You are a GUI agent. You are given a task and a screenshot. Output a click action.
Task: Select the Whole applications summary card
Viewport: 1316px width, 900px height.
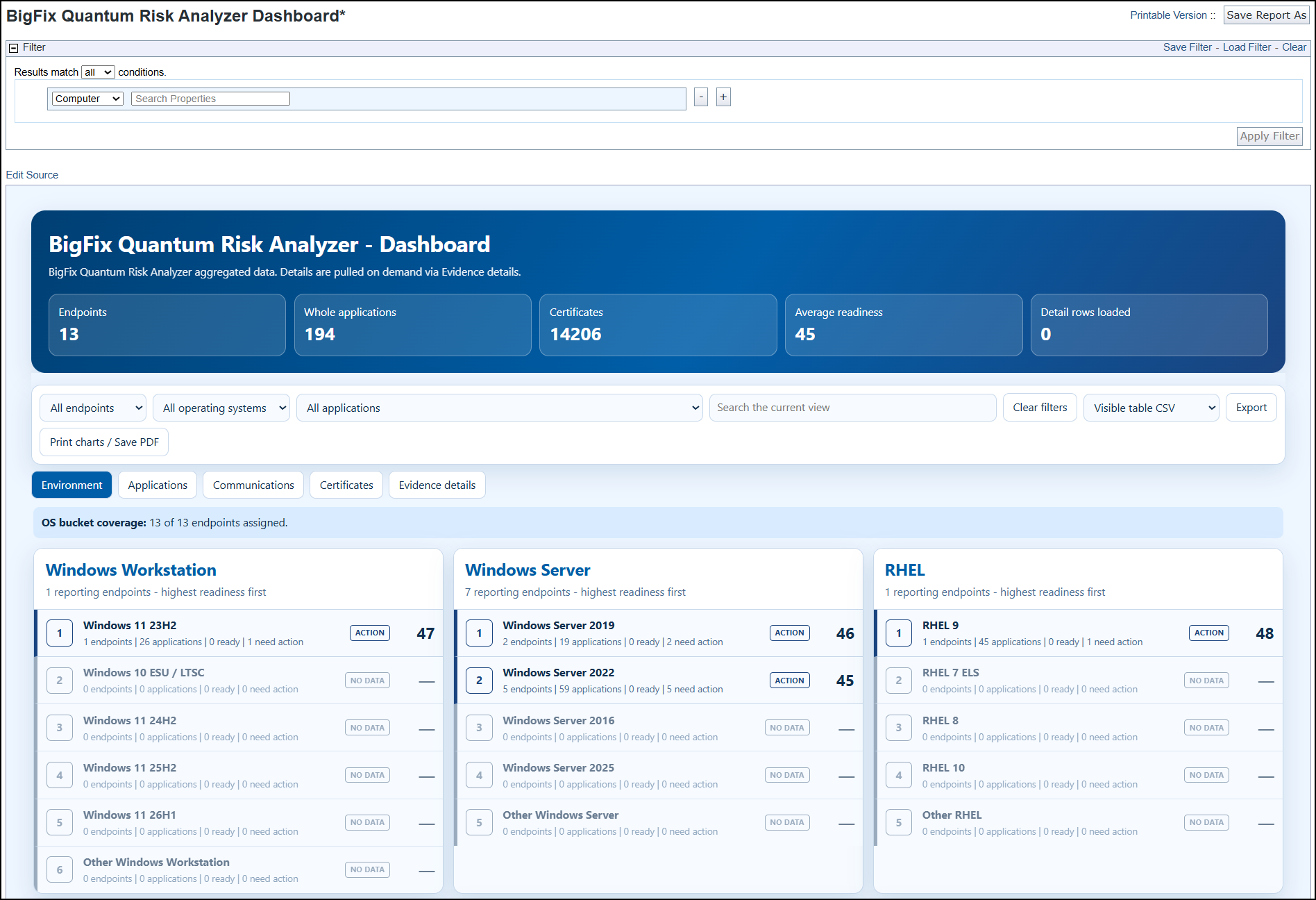413,325
